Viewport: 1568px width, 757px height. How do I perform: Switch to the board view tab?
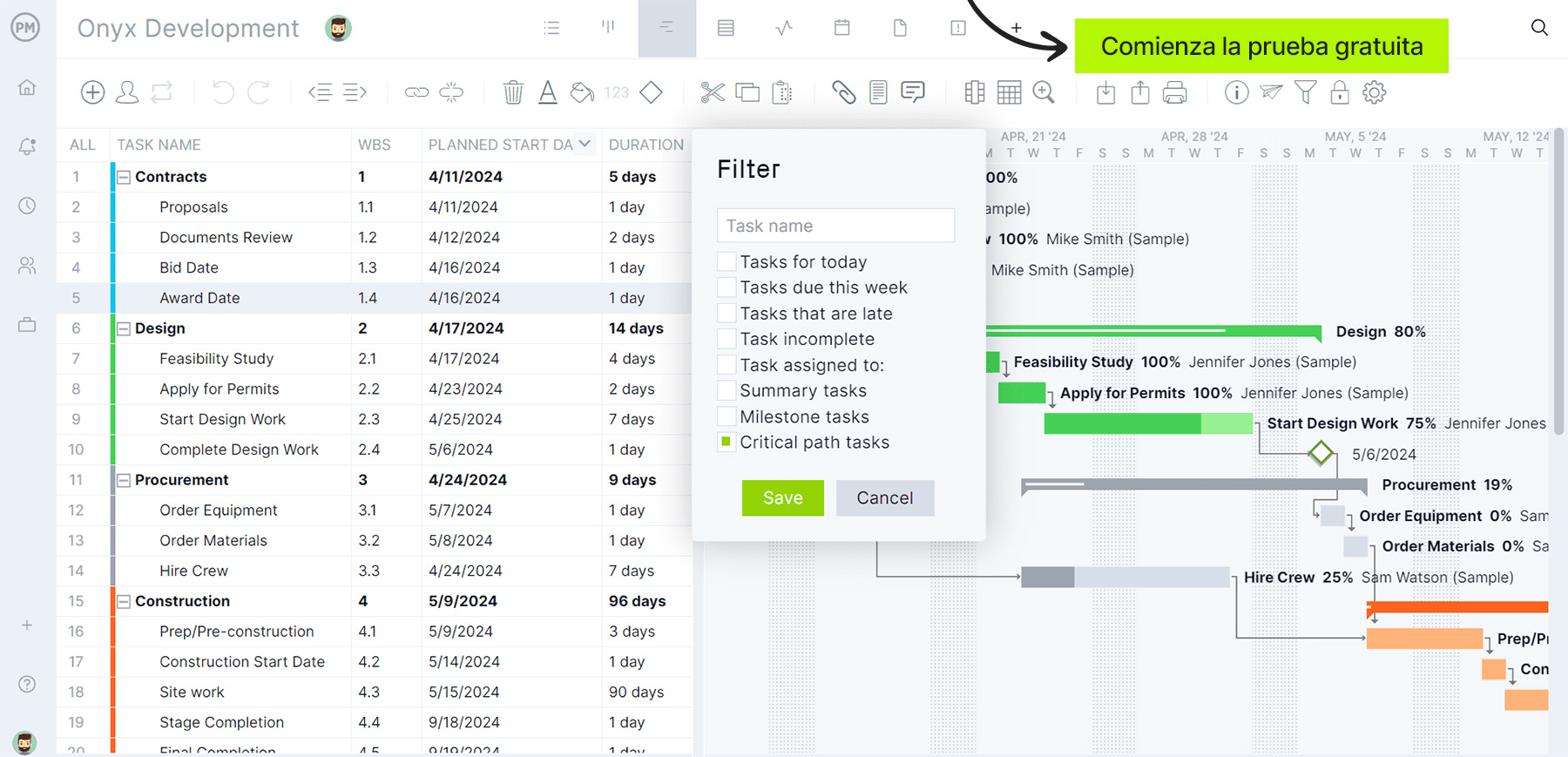(x=608, y=28)
